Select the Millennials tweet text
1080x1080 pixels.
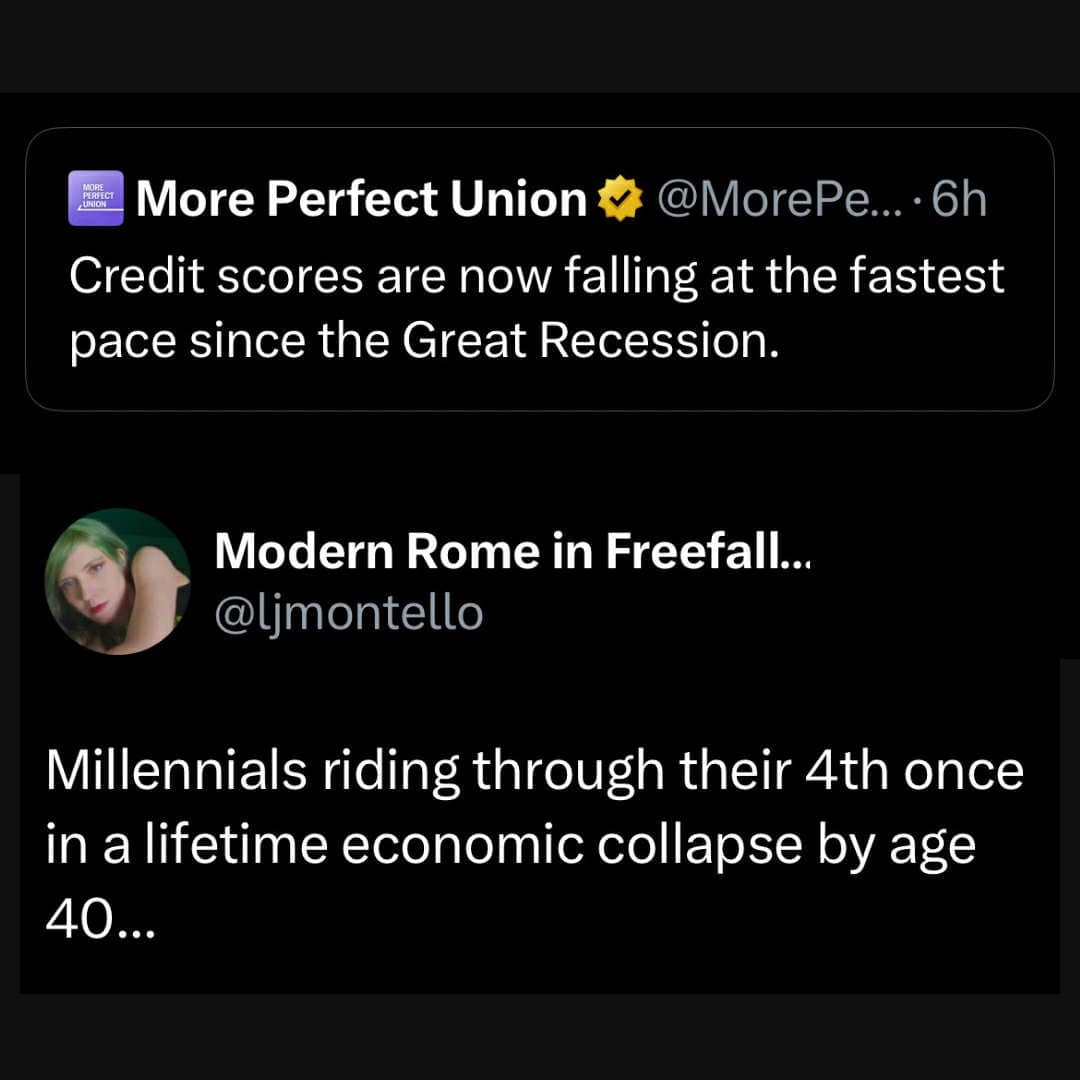point(534,843)
